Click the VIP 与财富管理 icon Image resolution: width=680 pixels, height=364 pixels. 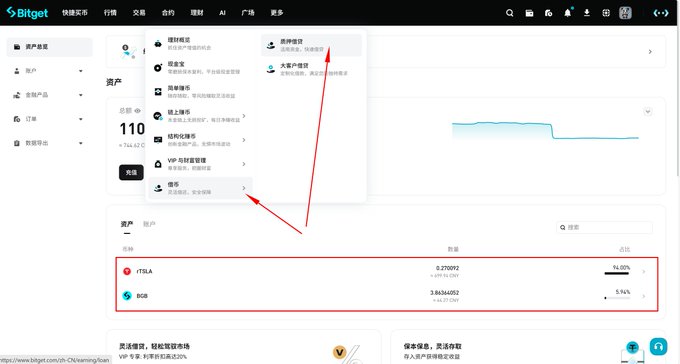point(158,164)
